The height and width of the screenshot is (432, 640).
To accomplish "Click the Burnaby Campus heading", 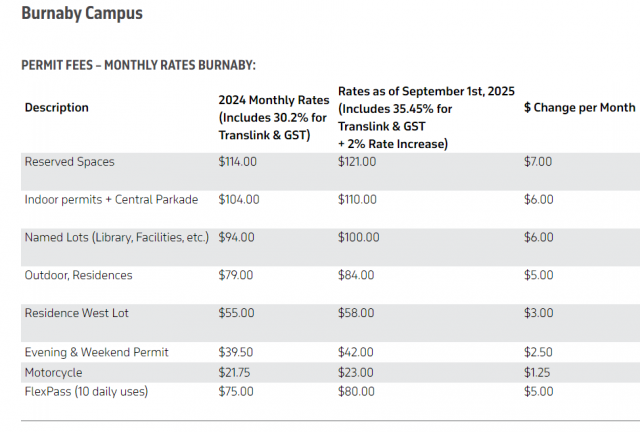I will click(81, 14).
